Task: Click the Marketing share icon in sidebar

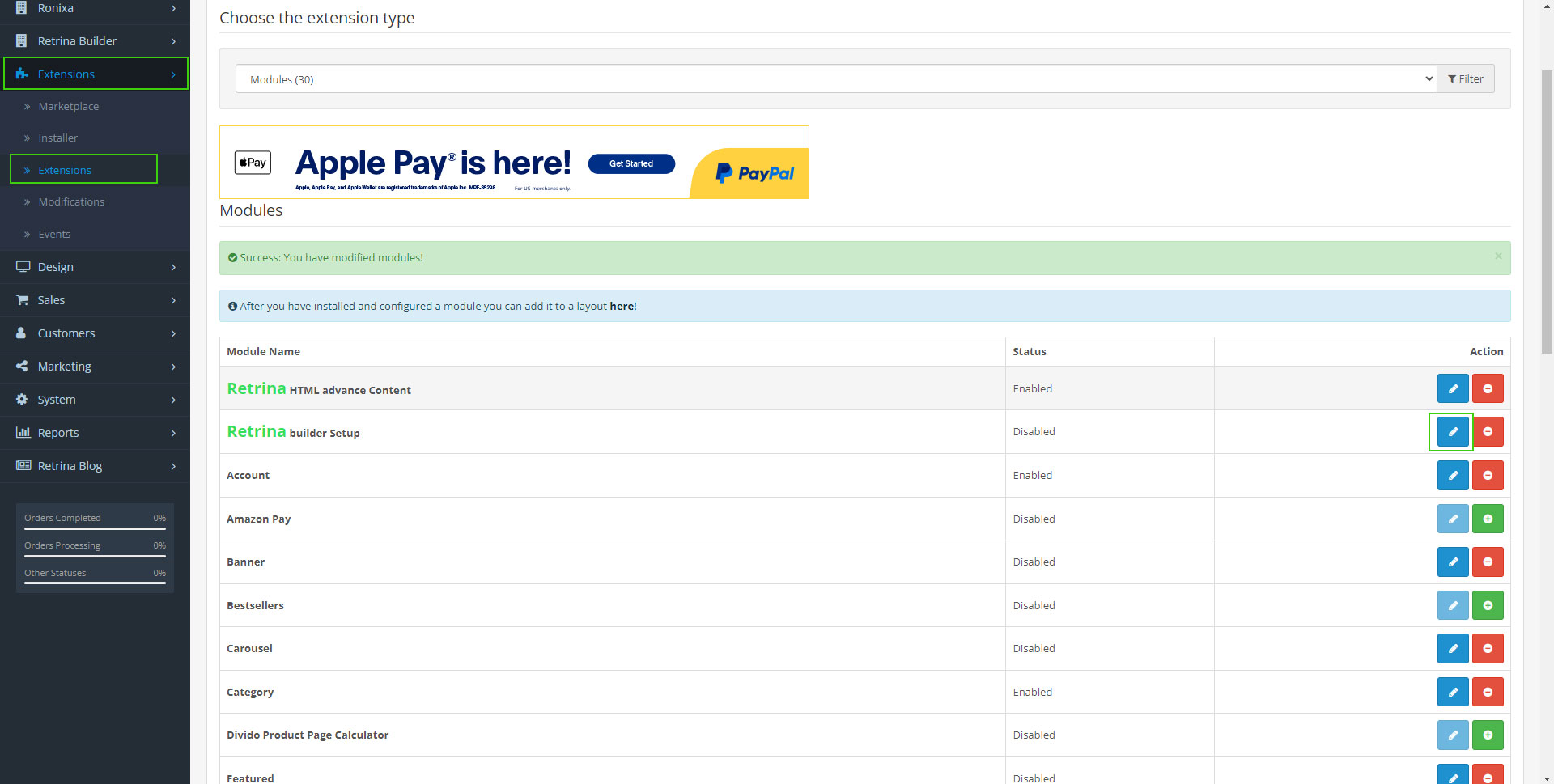Action: click(22, 366)
